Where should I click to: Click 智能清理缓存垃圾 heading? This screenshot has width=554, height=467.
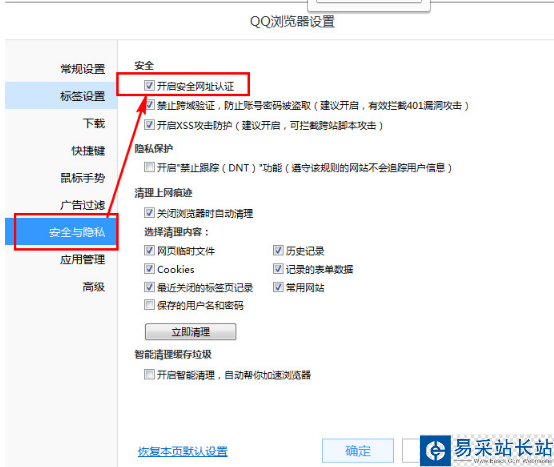[173, 354]
